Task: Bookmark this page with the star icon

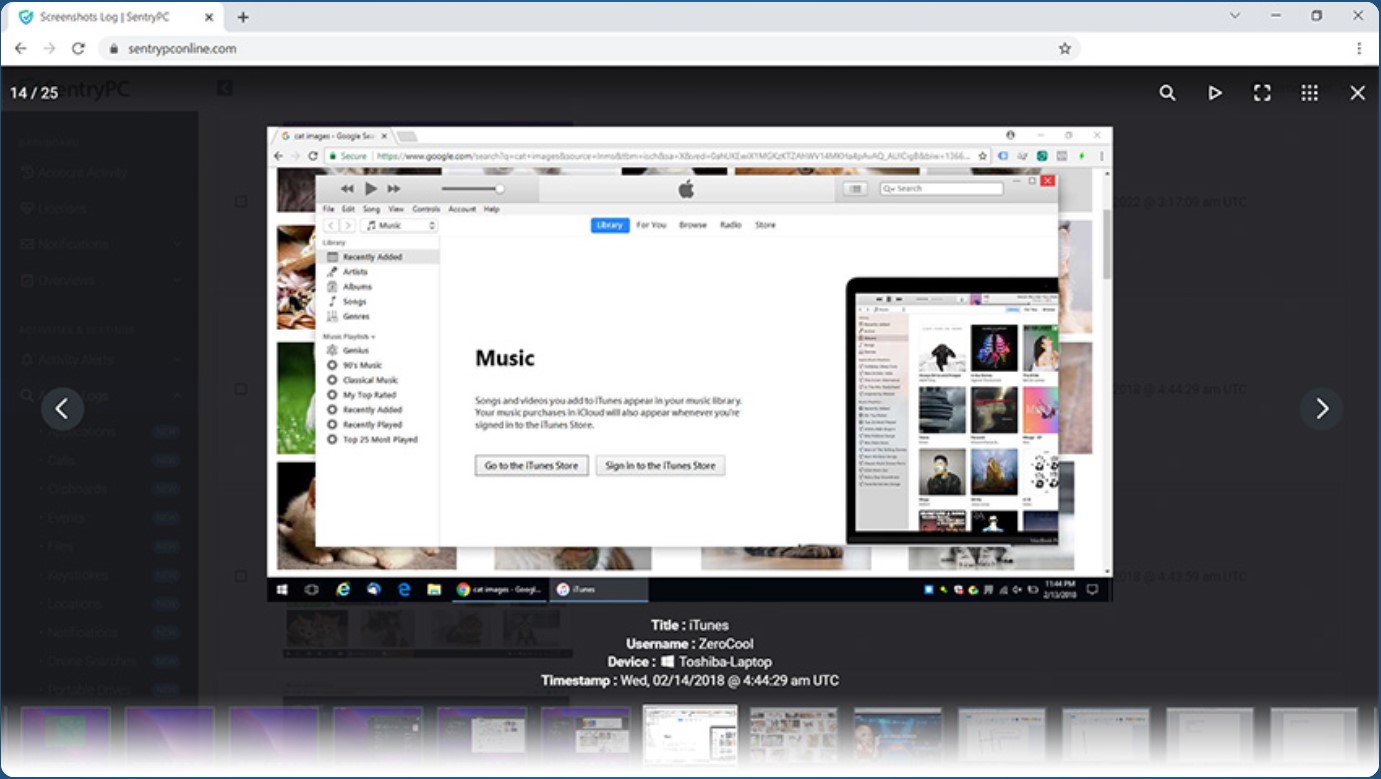Action: click(1064, 48)
